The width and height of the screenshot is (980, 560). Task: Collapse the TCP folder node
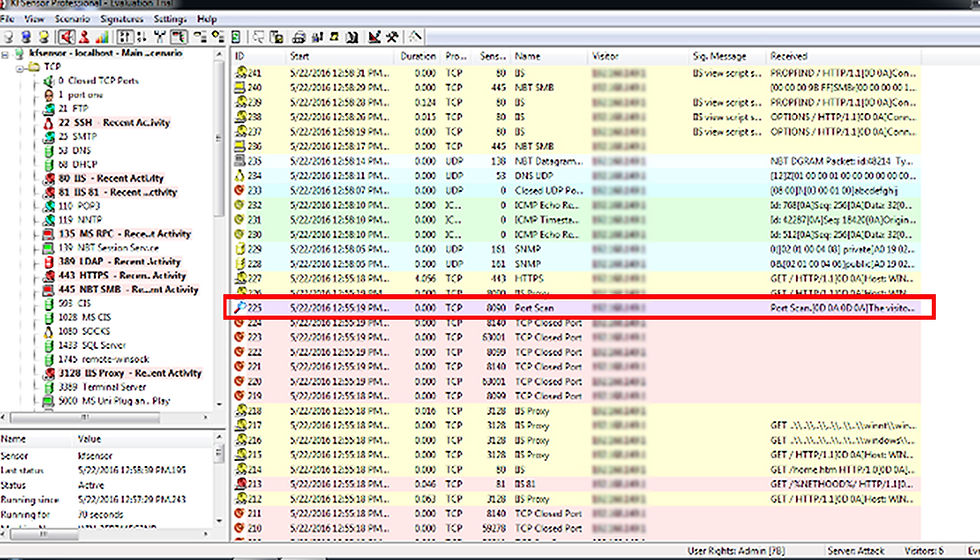point(20,67)
